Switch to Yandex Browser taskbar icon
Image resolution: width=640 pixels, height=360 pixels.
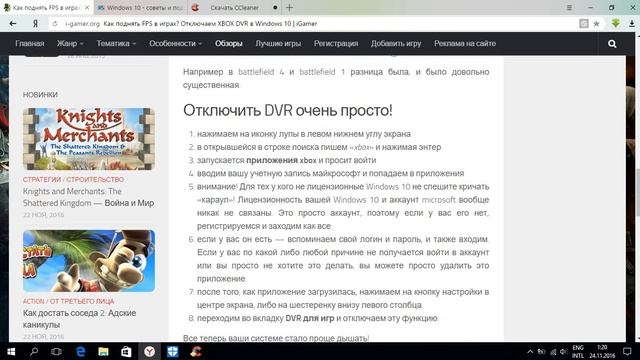click(149, 351)
